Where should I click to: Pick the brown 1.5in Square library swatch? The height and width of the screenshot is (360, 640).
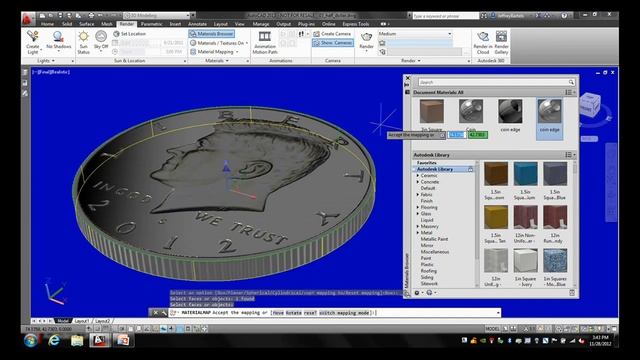coord(496,173)
